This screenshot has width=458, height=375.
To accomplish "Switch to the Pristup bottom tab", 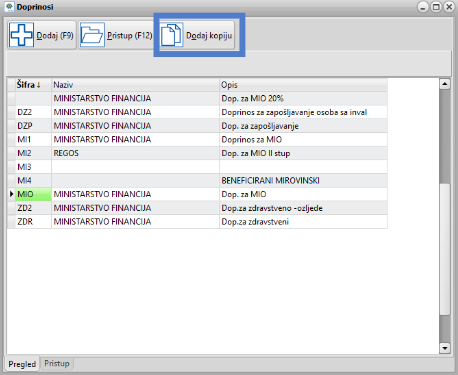I will (x=57, y=363).
